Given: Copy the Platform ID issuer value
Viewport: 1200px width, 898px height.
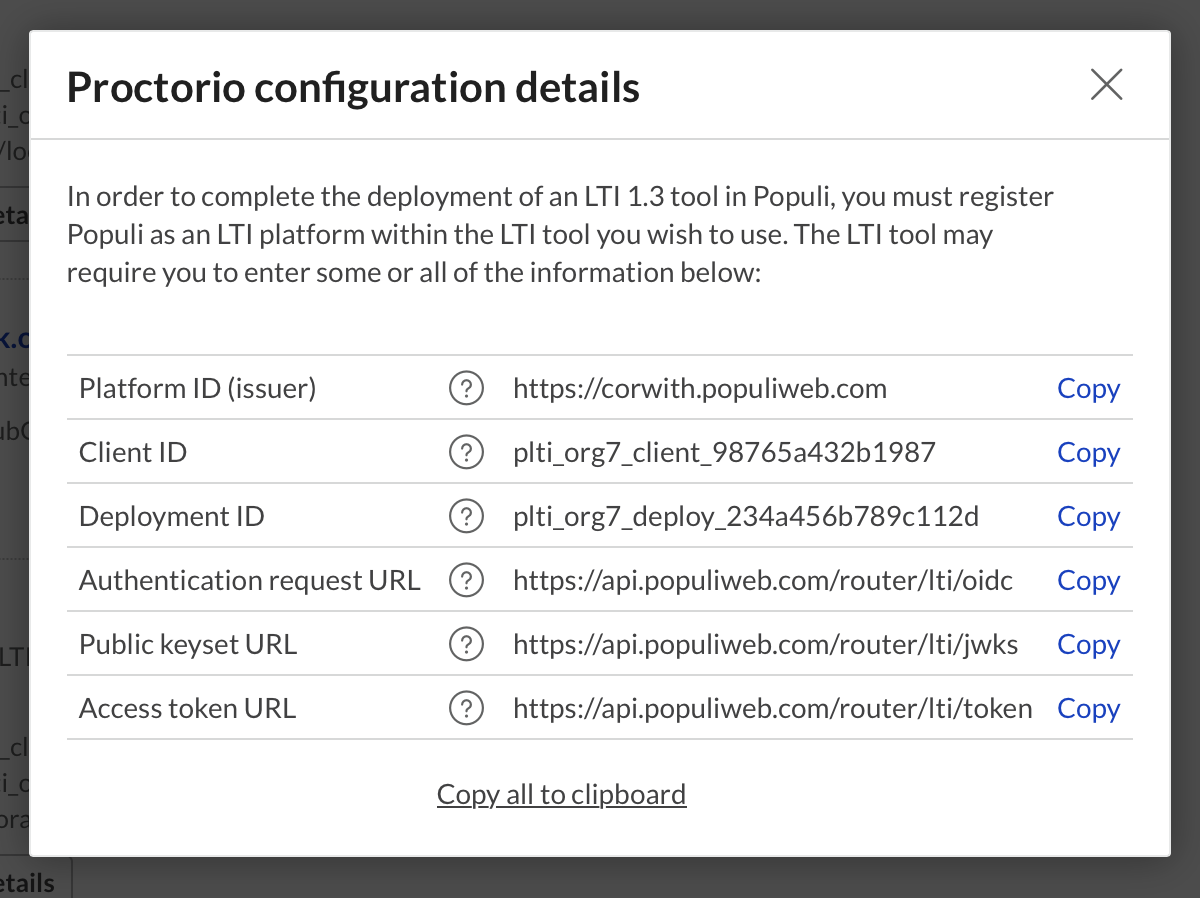Looking at the screenshot, I should [x=1088, y=388].
